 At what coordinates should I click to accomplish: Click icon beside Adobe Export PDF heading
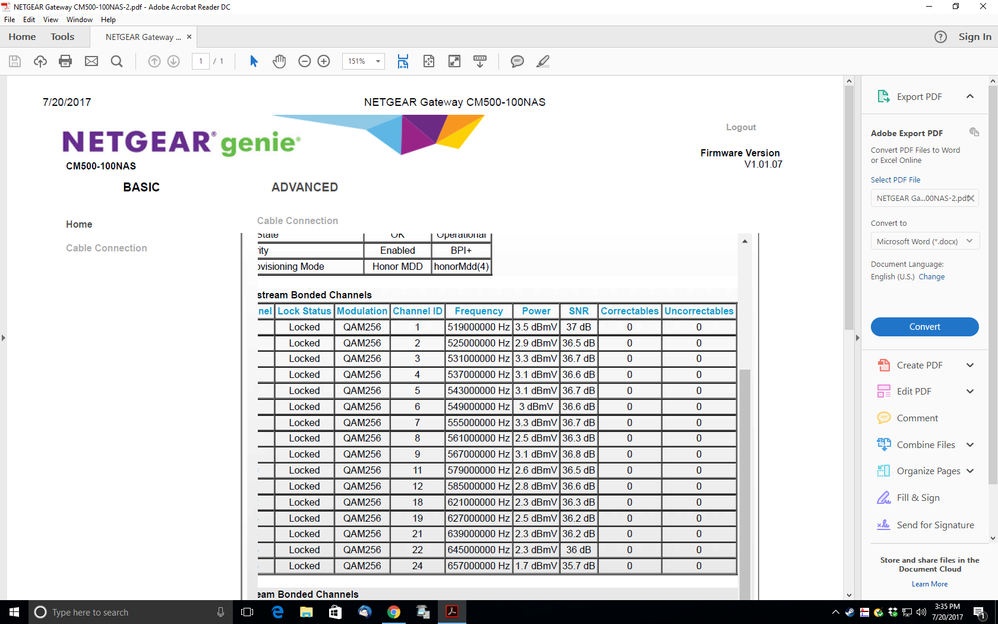coord(974,132)
